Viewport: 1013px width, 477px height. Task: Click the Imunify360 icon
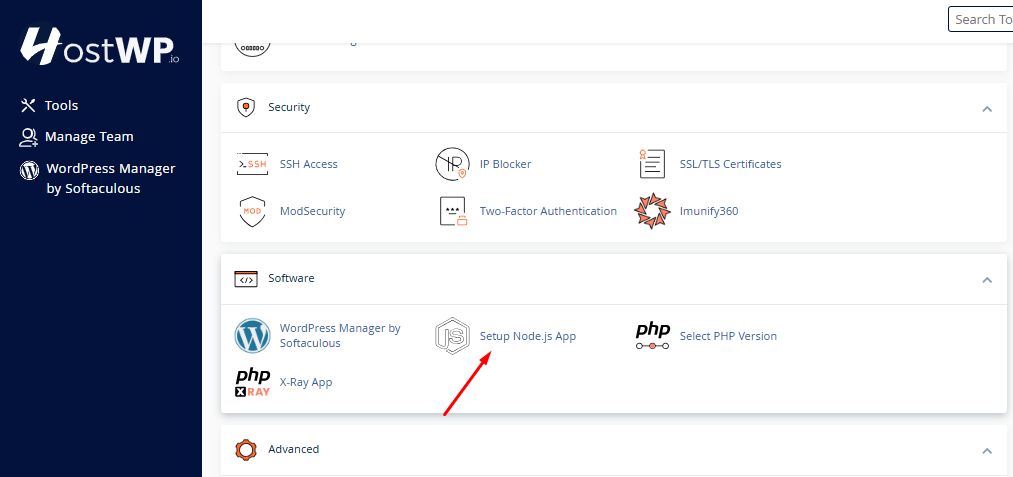pyautogui.click(x=651, y=211)
